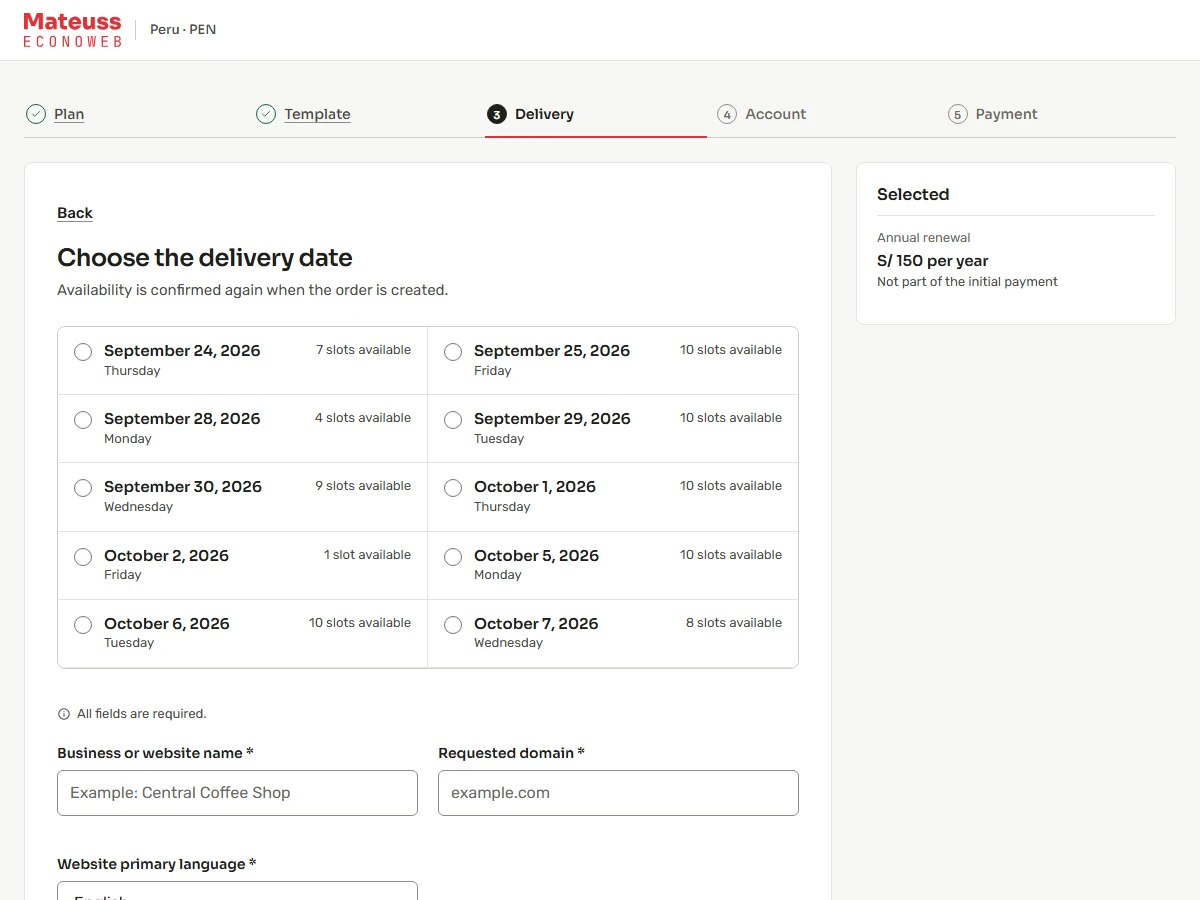Select October 5, 2026 radio button

pyautogui.click(x=453, y=557)
